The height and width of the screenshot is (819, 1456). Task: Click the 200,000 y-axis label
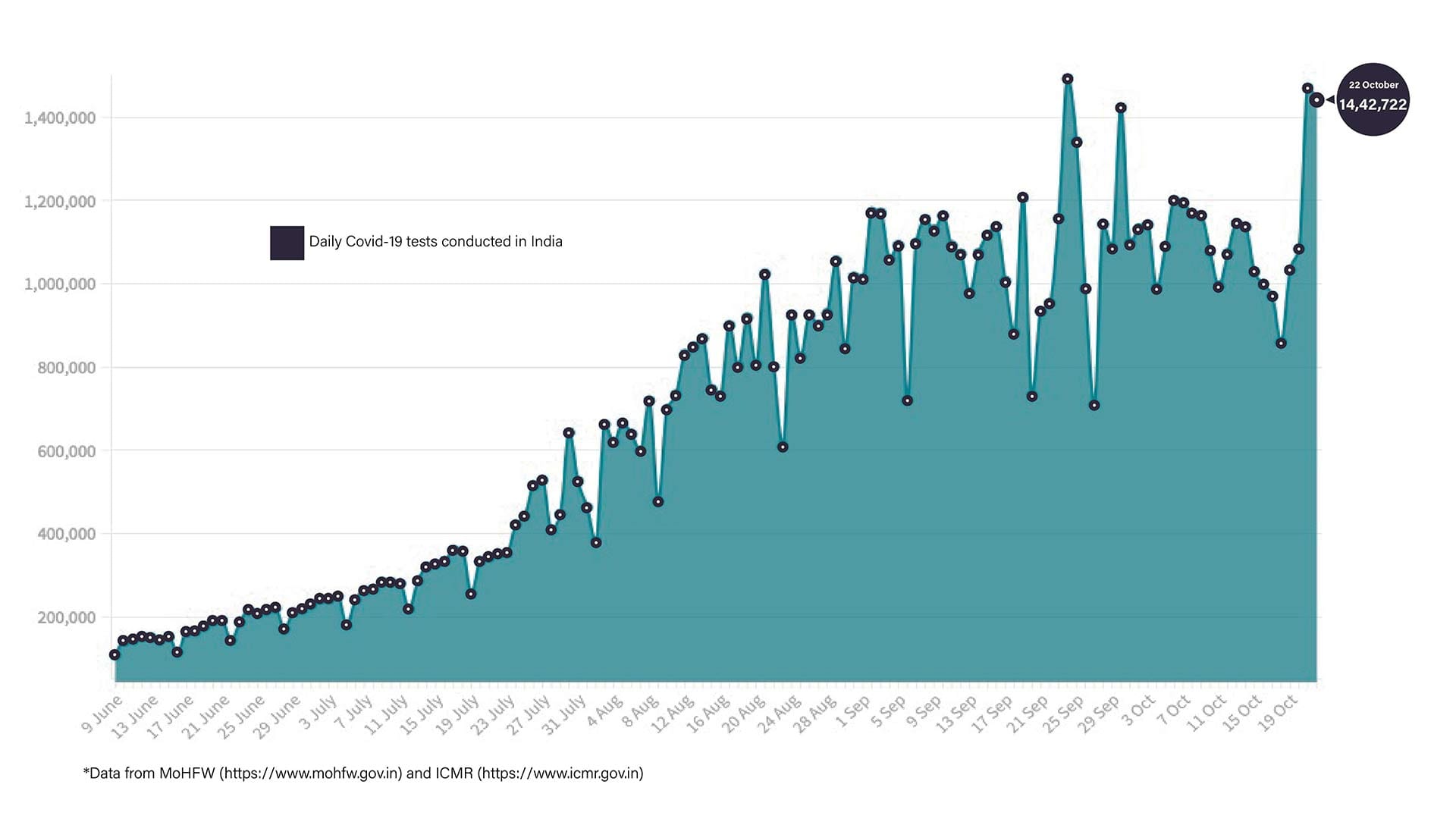(66, 618)
